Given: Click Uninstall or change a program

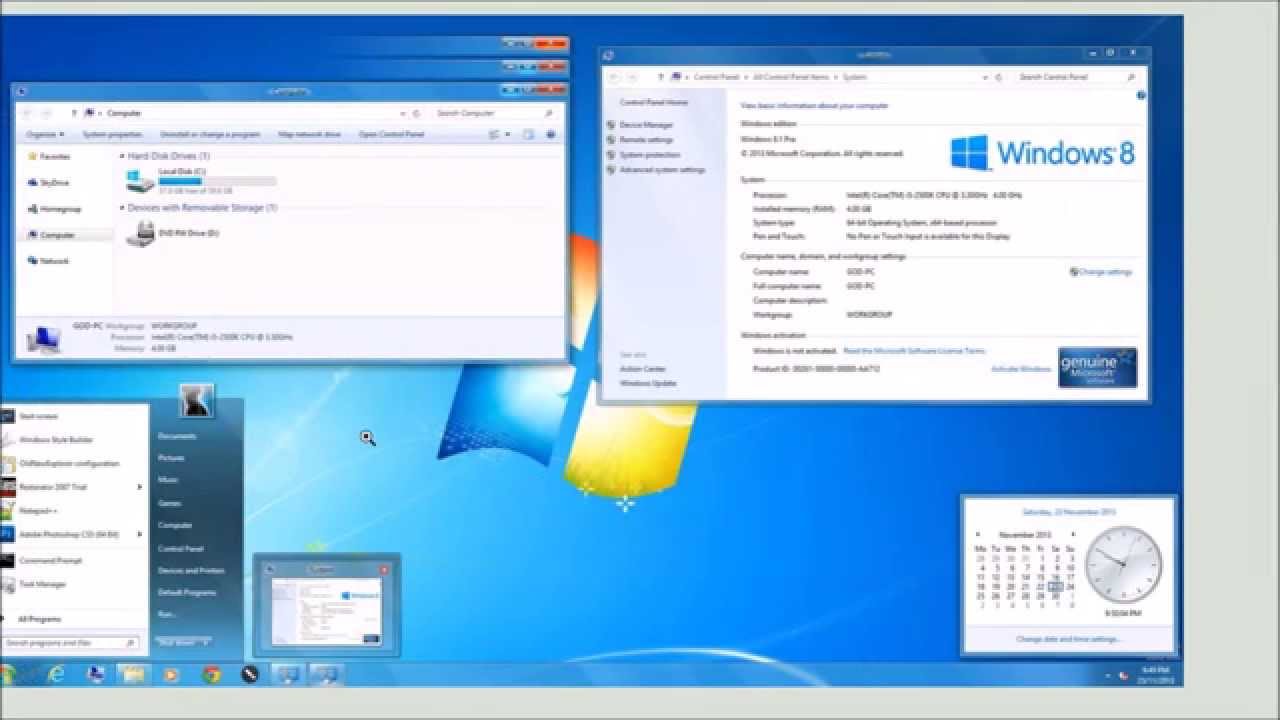Looking at the screenshot, I should tap(210, 134).
